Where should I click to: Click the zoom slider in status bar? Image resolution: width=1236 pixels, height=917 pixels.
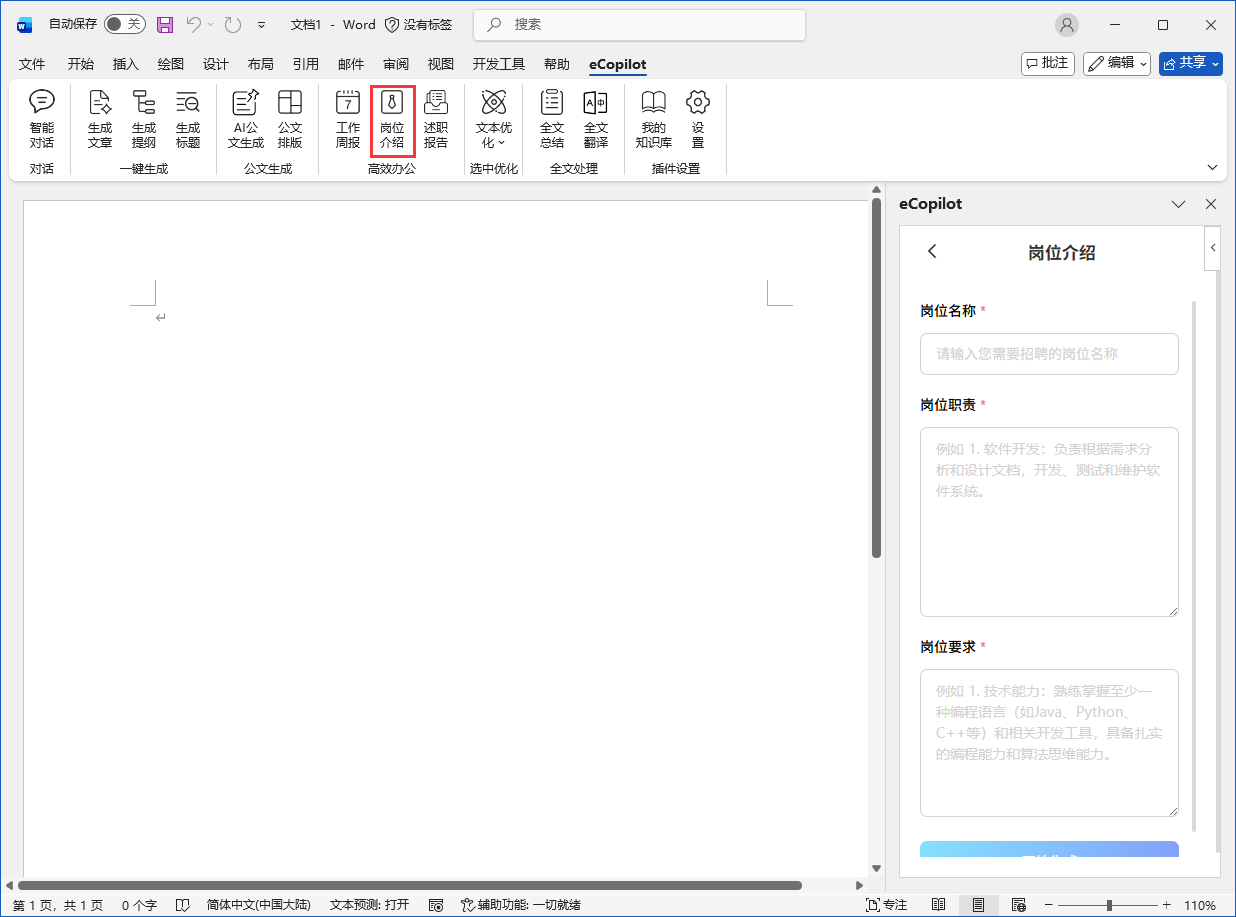(x=1108, y=905)
